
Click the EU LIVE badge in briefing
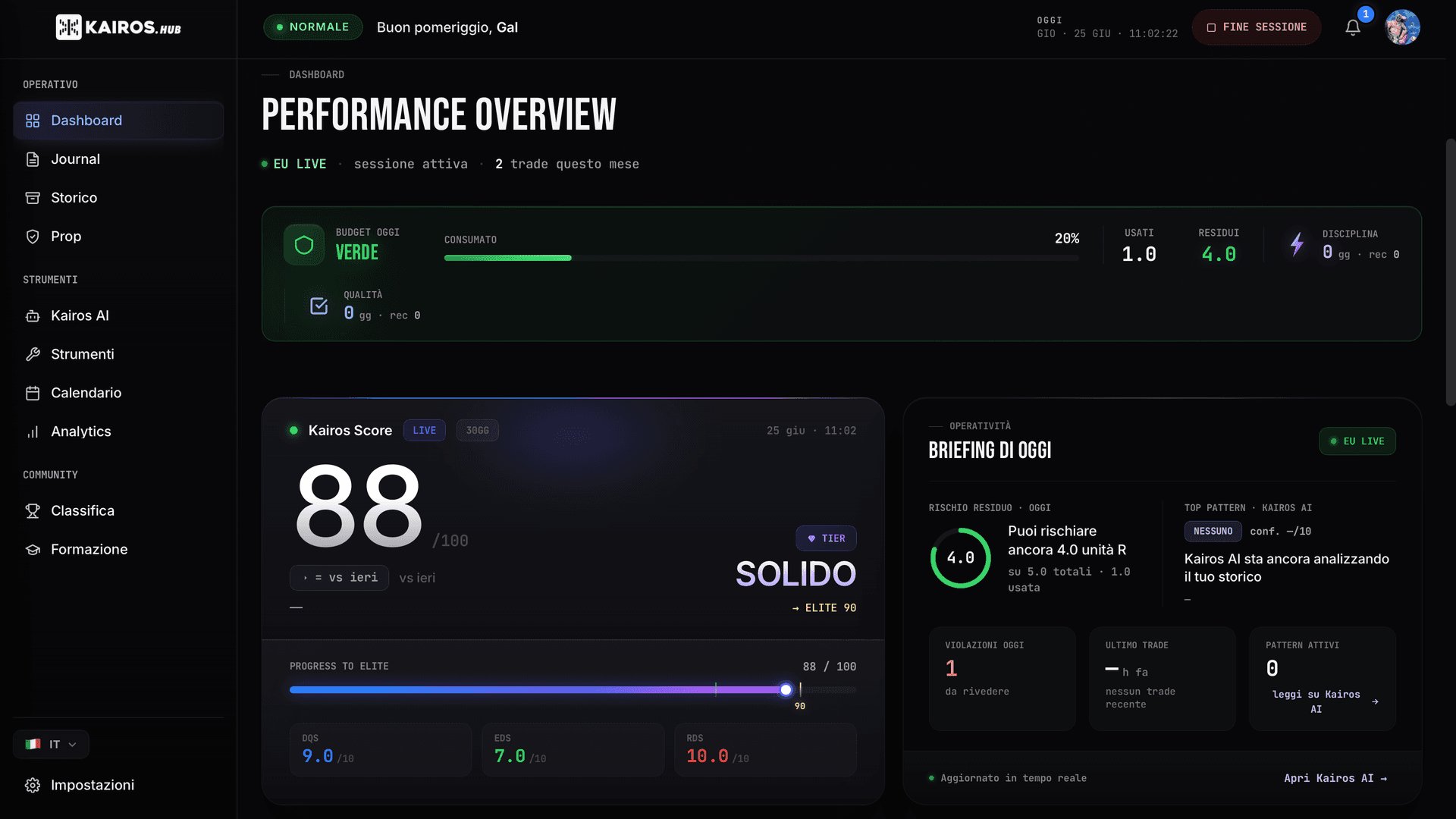coord(1357,441)
